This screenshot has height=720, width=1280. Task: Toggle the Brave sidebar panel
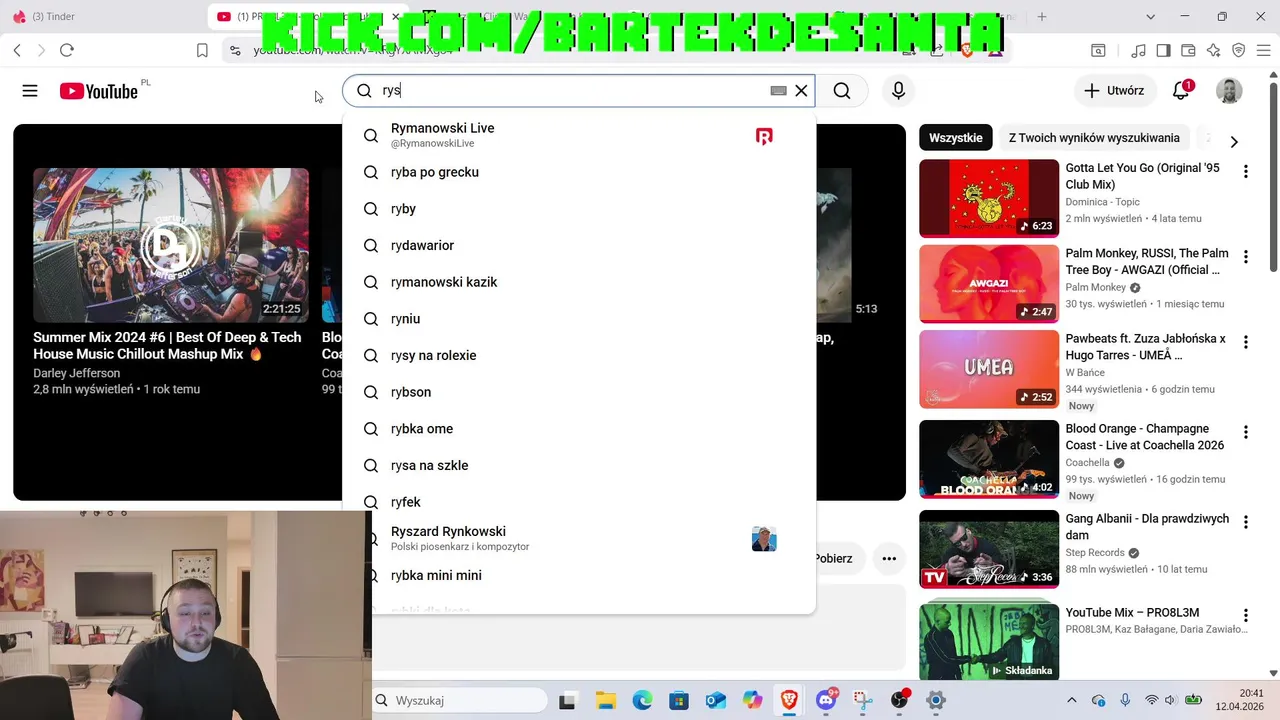[x=1164, y=50]
